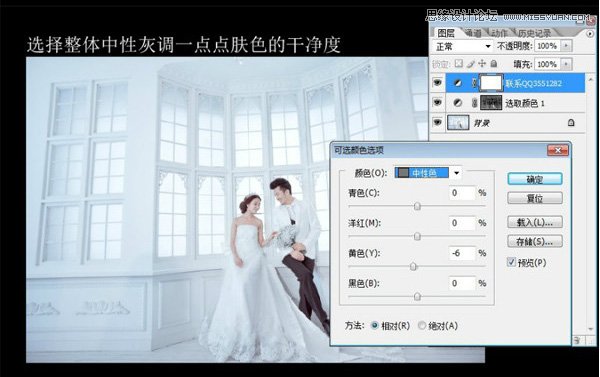This screenshot has height=377, width=600.
Task: Click the 不透明度 100% field
Action: [x=548, y=46]
